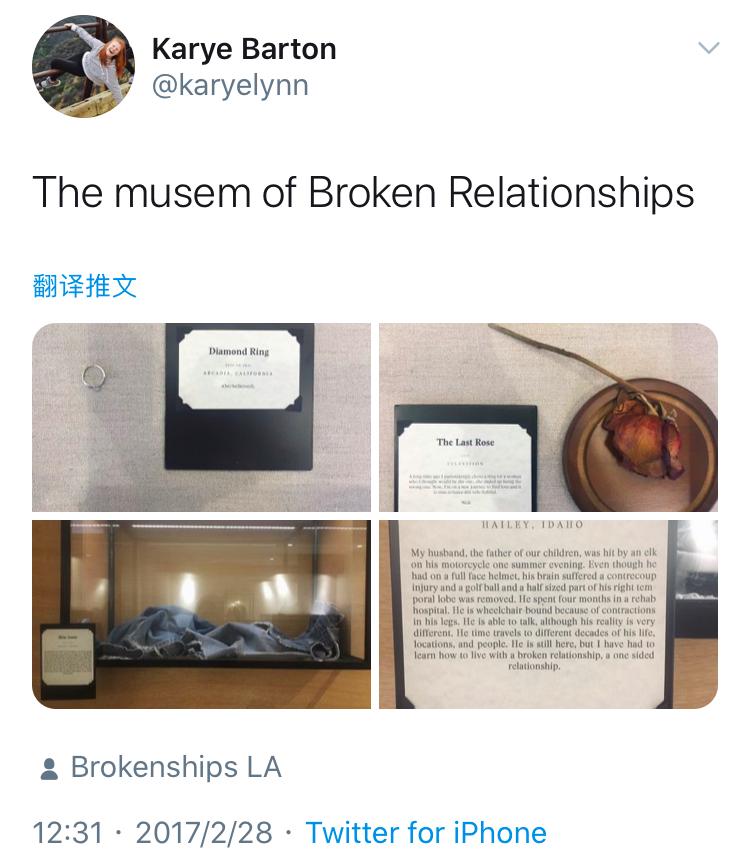The height and width of the screenshot is (868, 750).
Task: Click The Last Rose label card
Action: pyautogui.click(x=465, y=467)
